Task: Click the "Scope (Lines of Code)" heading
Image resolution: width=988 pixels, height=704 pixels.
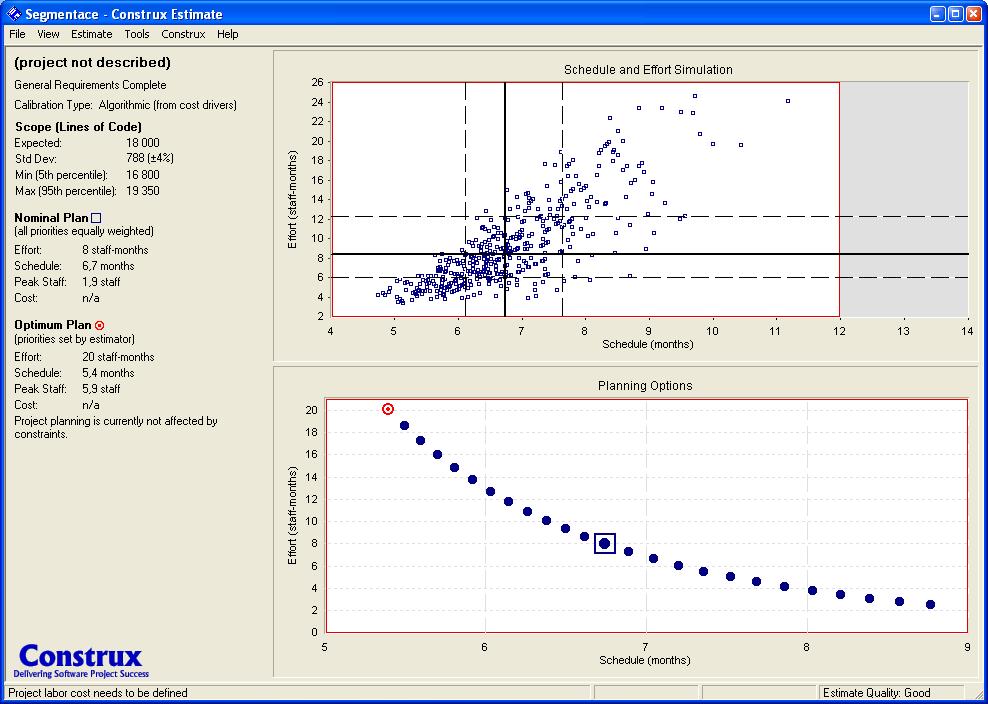Action: pyautogui.click(x=78, y=127)
